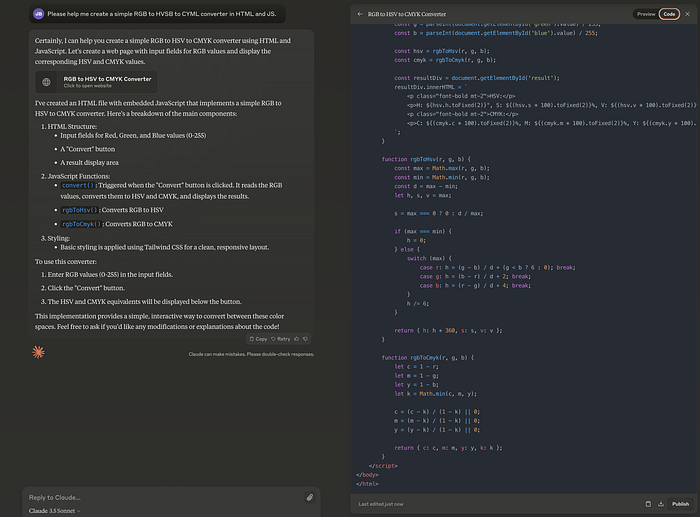Click the thumbs up feedback icon
The image size is (700, 517).
point(296,339)
